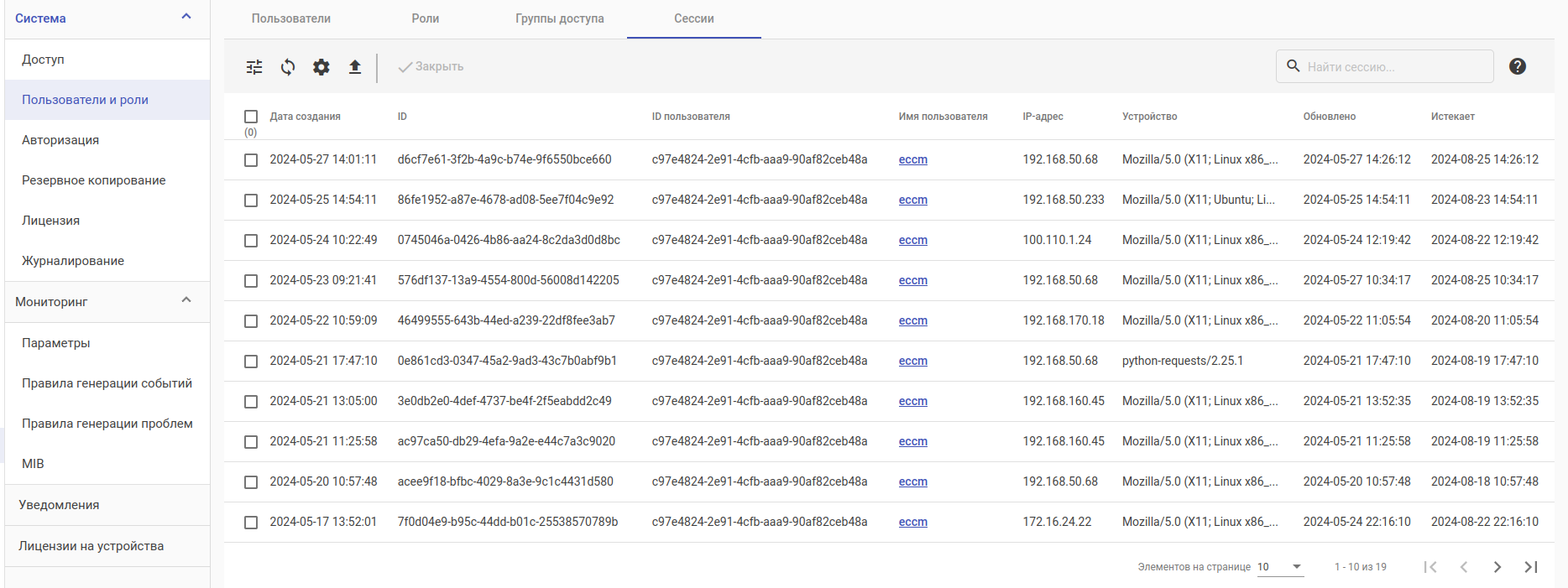Open the table filter settings icon

254,67
